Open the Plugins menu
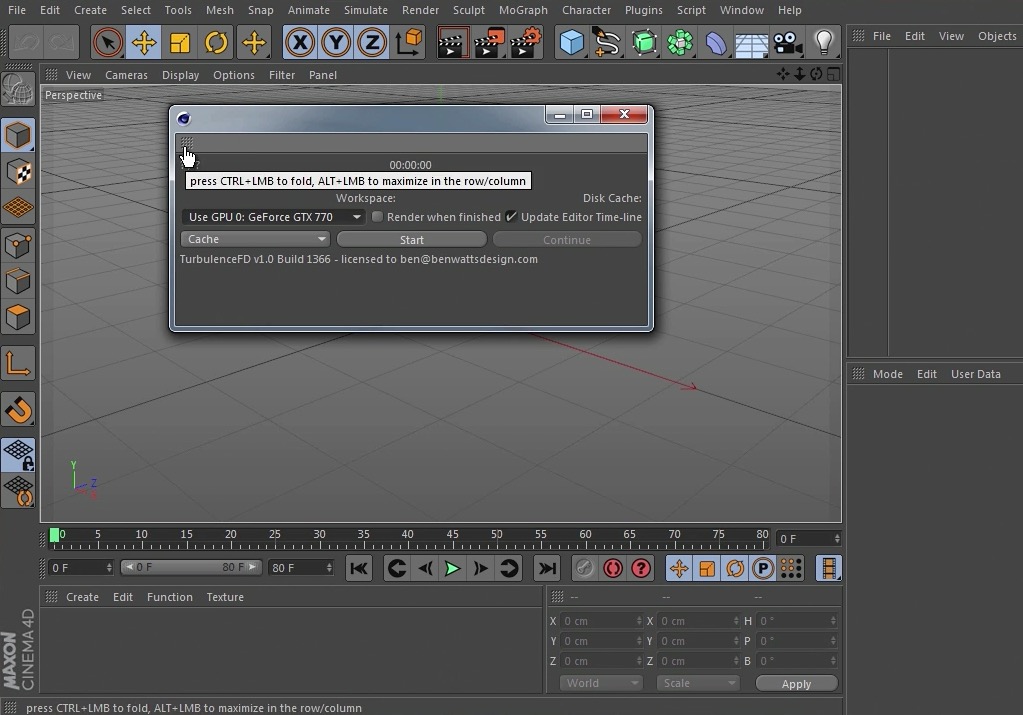The width and height of the screenshot is (1023, 715). (x=643, y=10)
